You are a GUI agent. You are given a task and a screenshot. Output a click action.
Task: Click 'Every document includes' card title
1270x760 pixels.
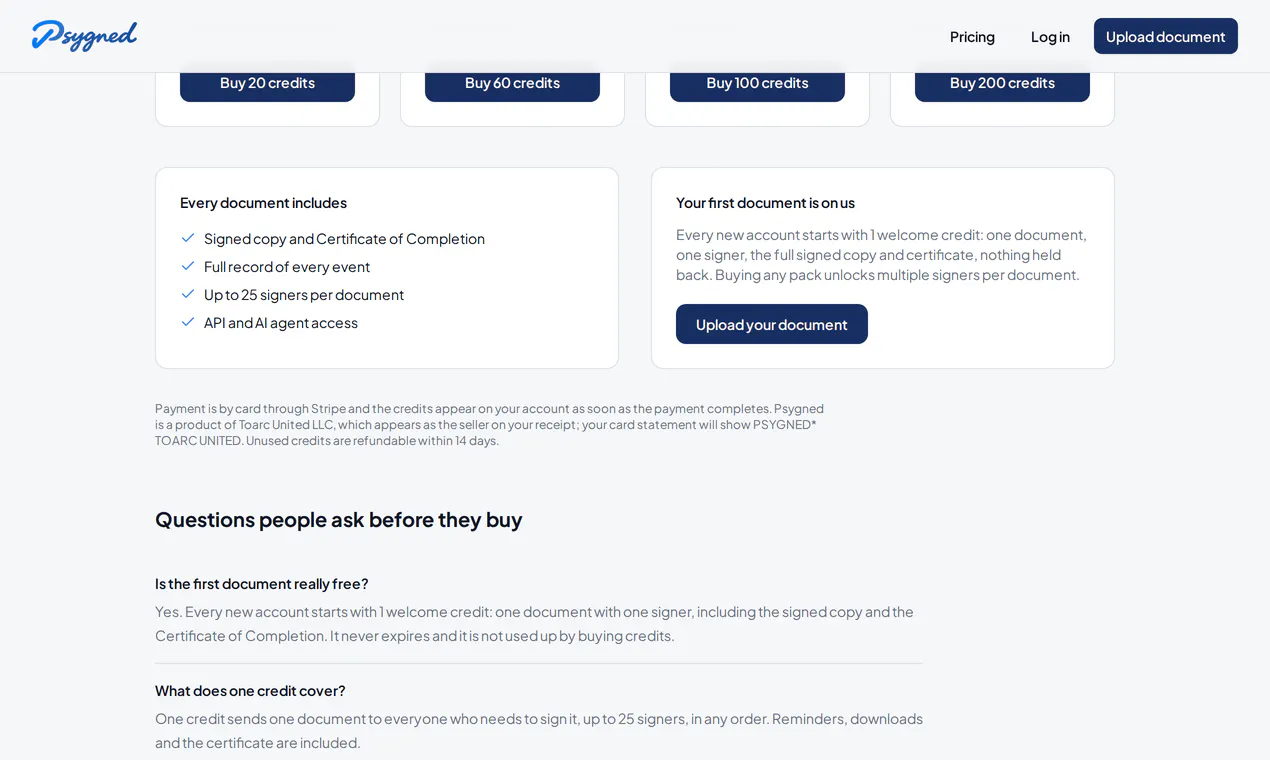tap(263, 202)
